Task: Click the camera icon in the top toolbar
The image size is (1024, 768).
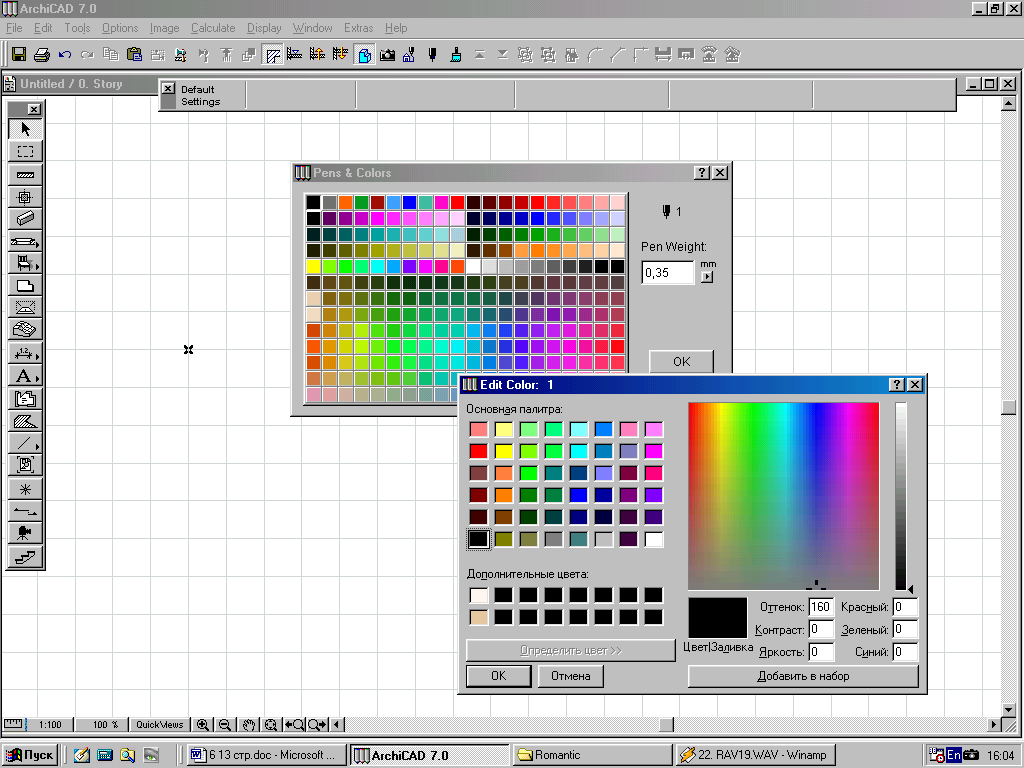Action: tap(387, 55)
